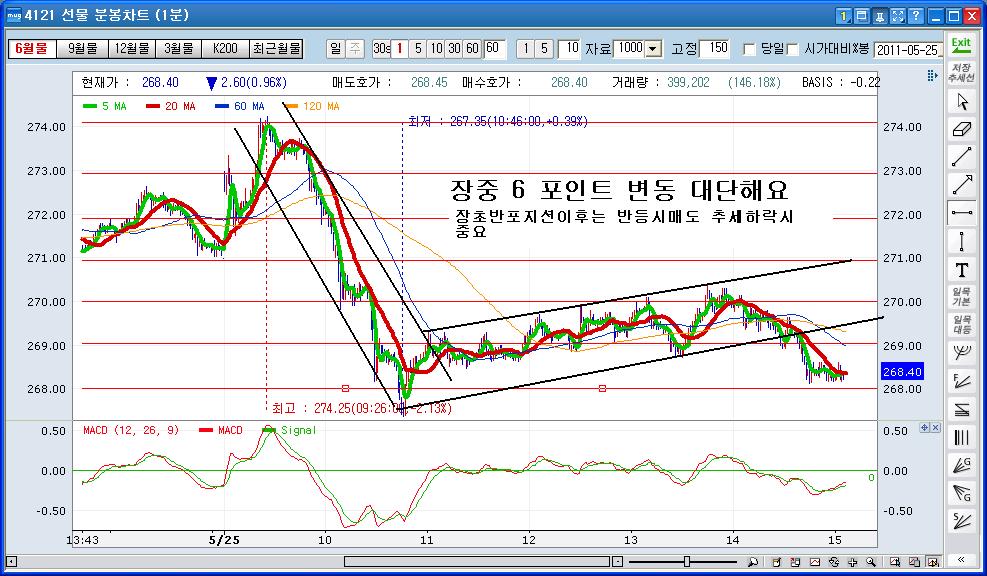This screenshot has width=987, height=576.
Task: Activate the horizontal line tool
Action: click(962, 213)
